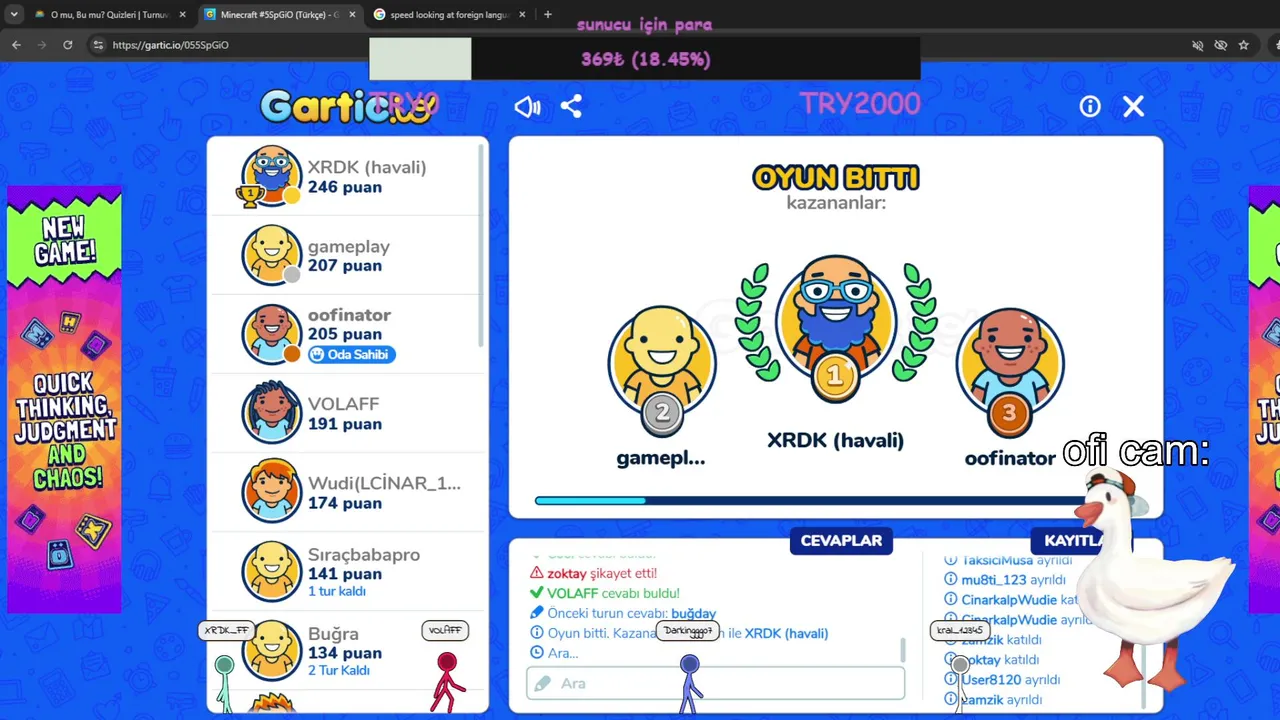This screenshot has height=720, width=1280.
Task: Click the 'User8120 ayrıldı' log entry
Action: pyautogui.click(x=1003, y=680)
